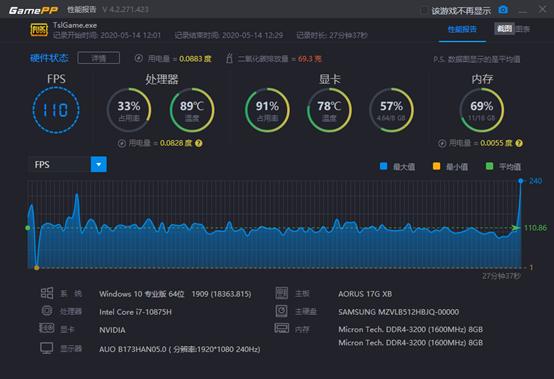The image size is (554, 379).
Task: Click the CPU temperature 89℃ gauge
Action: coord(192,110)
